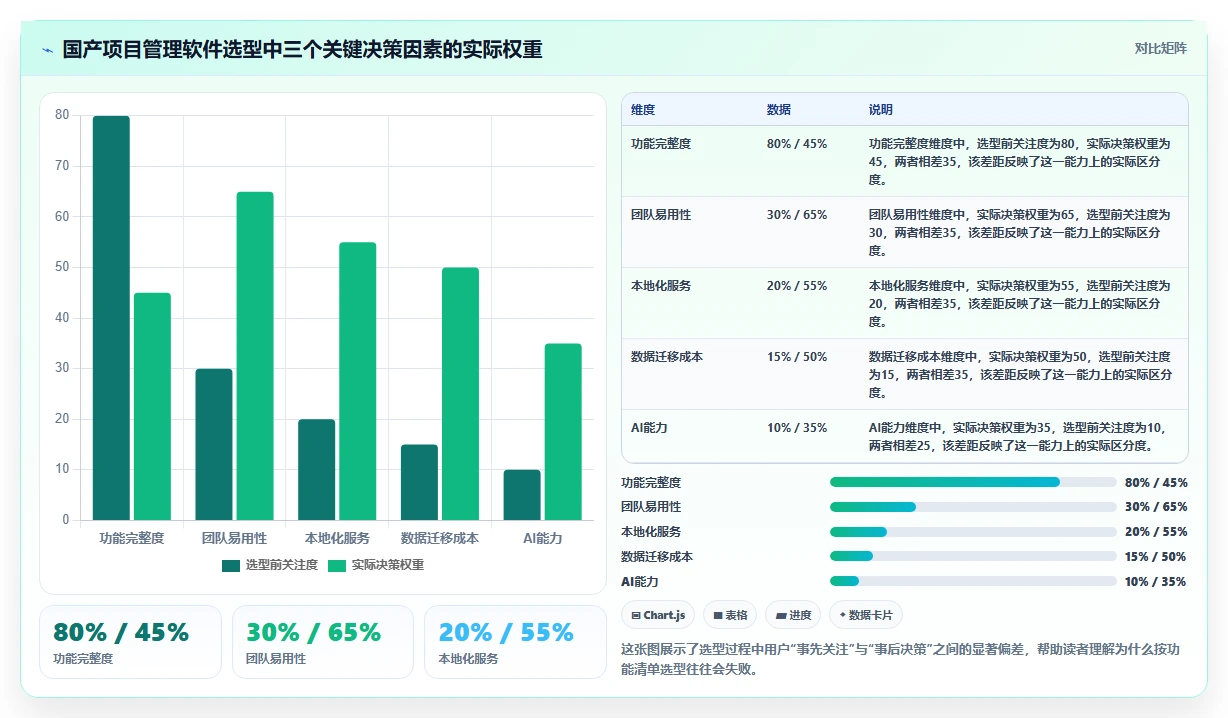Click the 数据卡片 tag chip
The image size is (1228, 718).
[867, 615]
